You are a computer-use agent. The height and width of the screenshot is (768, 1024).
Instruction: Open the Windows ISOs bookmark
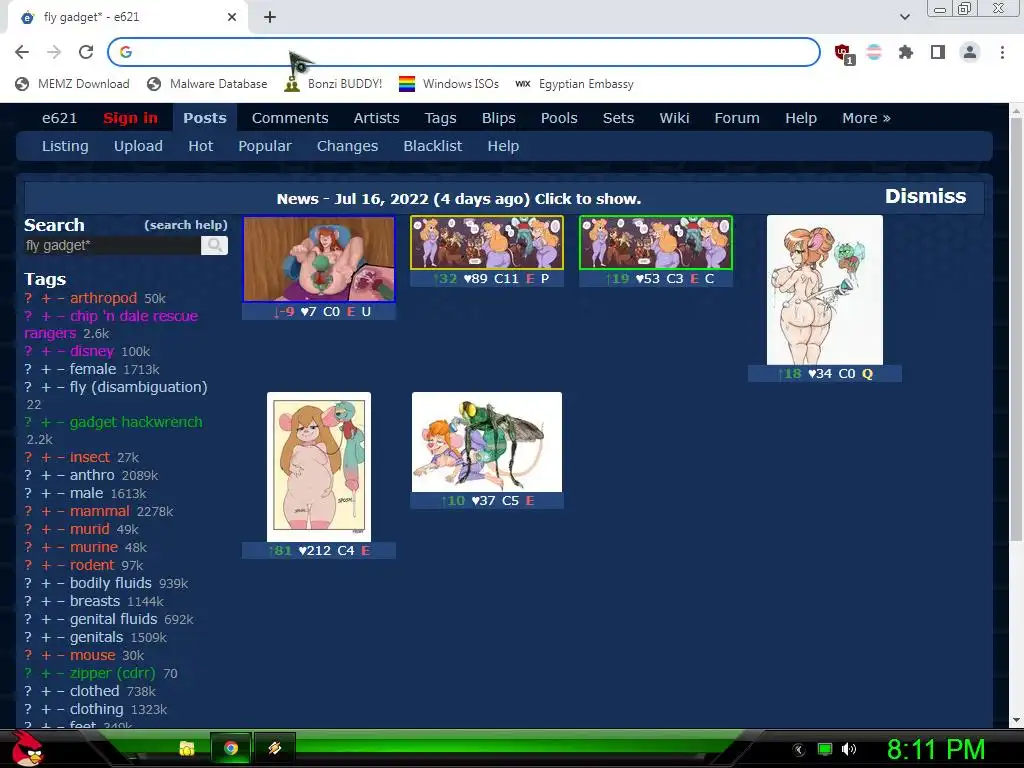tap(449, 84)
